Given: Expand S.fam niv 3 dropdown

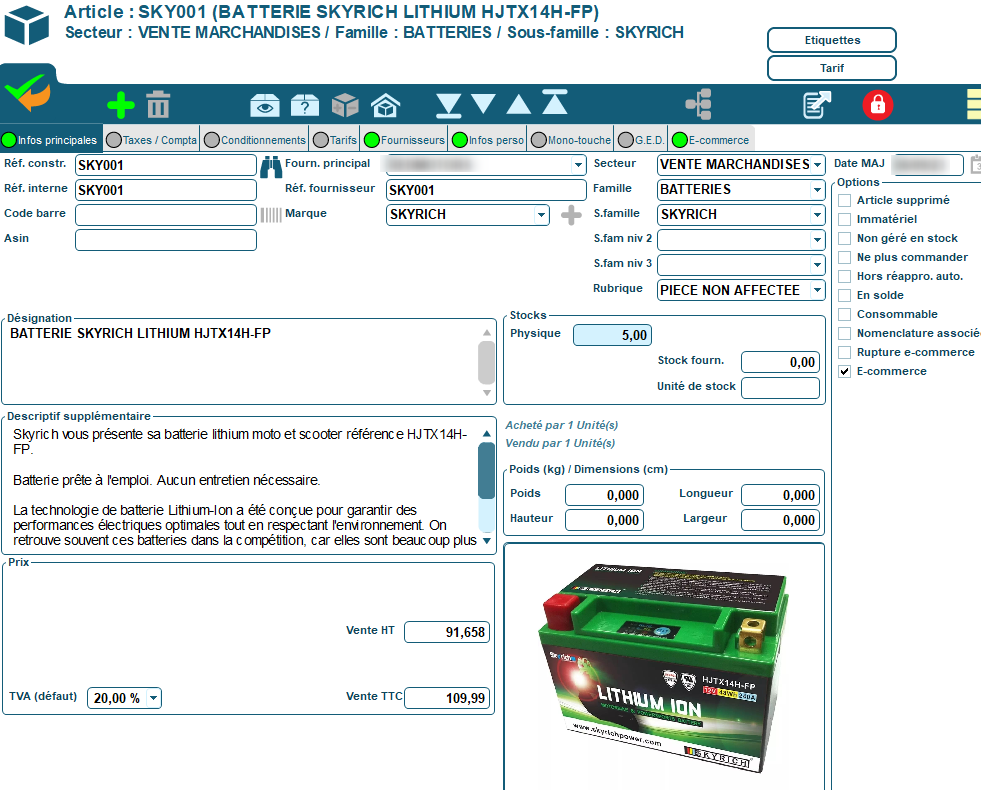Looking at the screenshot, I should coord(817,265).
